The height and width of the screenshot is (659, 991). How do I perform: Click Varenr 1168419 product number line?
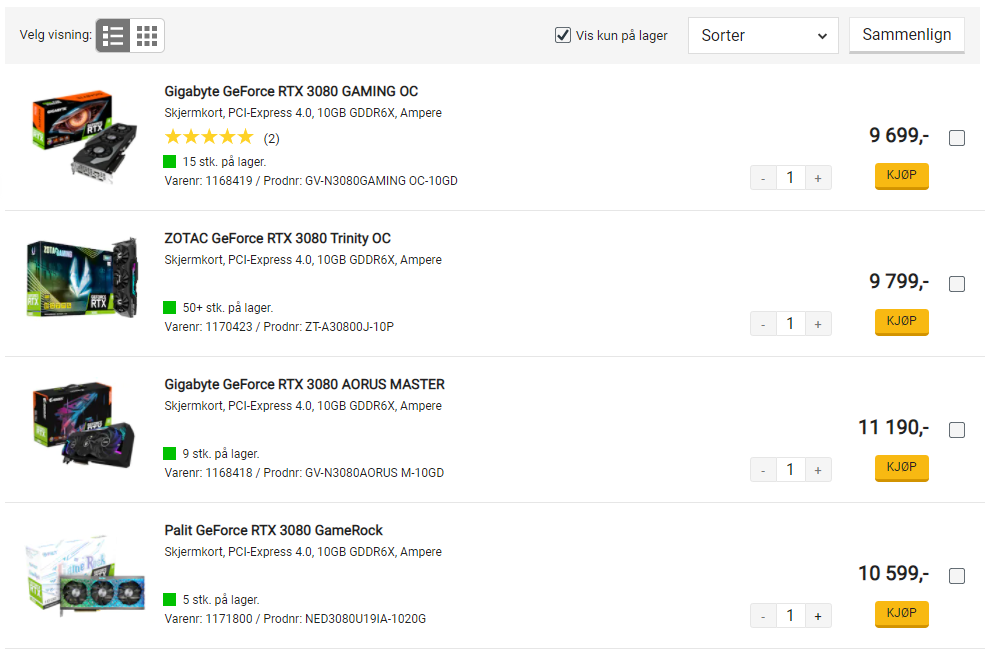click(x=311, y=181)
